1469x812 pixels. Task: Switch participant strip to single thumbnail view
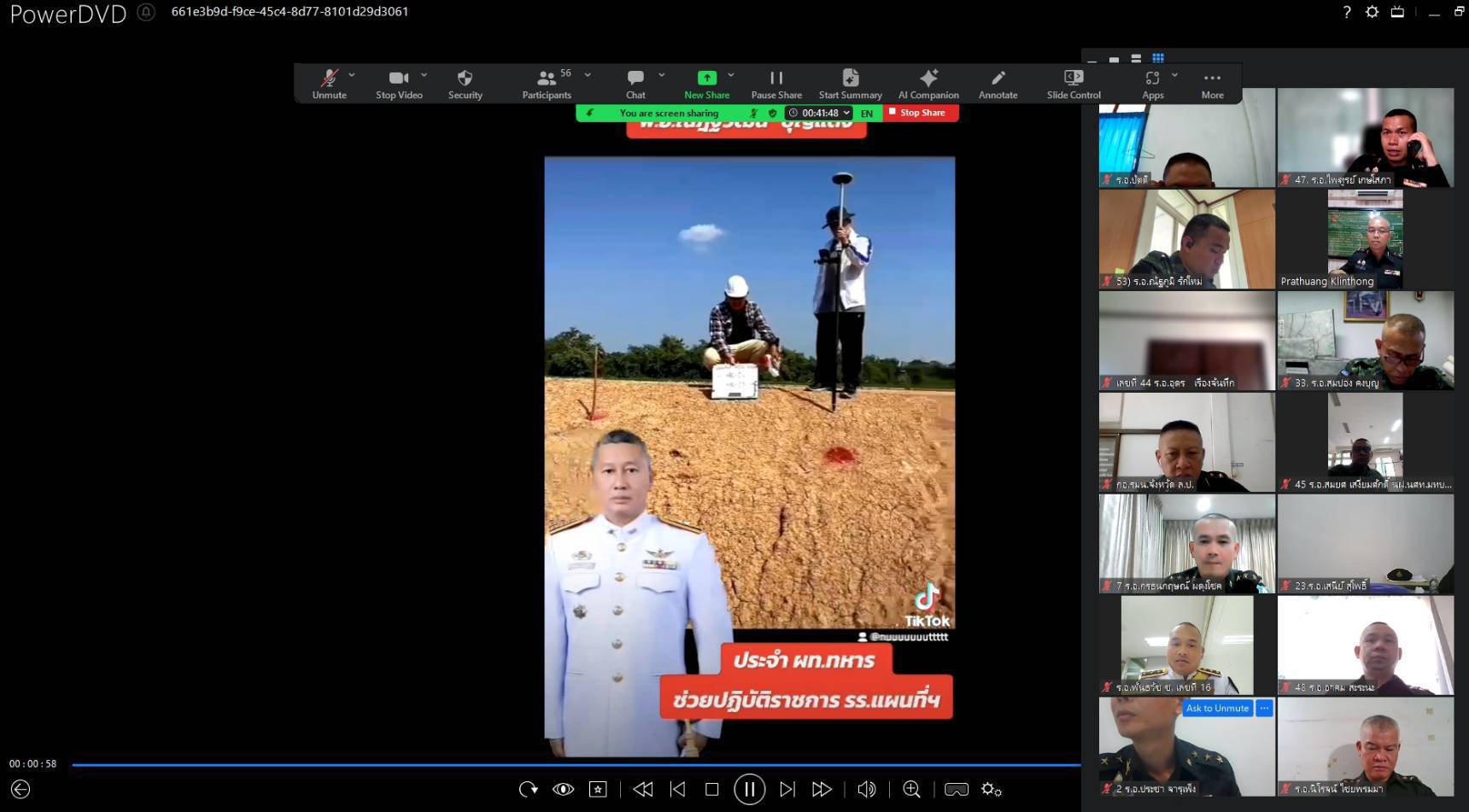[x=1114, y=59]
